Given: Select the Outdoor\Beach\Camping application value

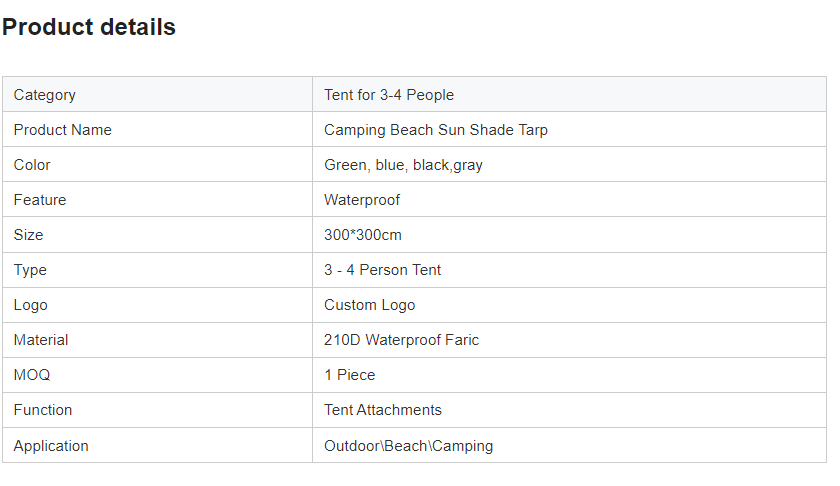Looking at the screenshot, I should 408,446.
